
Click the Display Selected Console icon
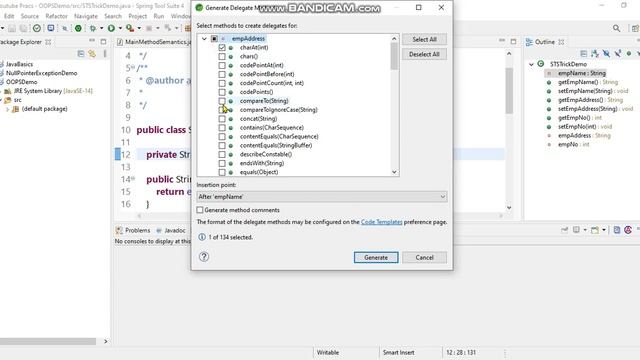[x=576, y=230]
